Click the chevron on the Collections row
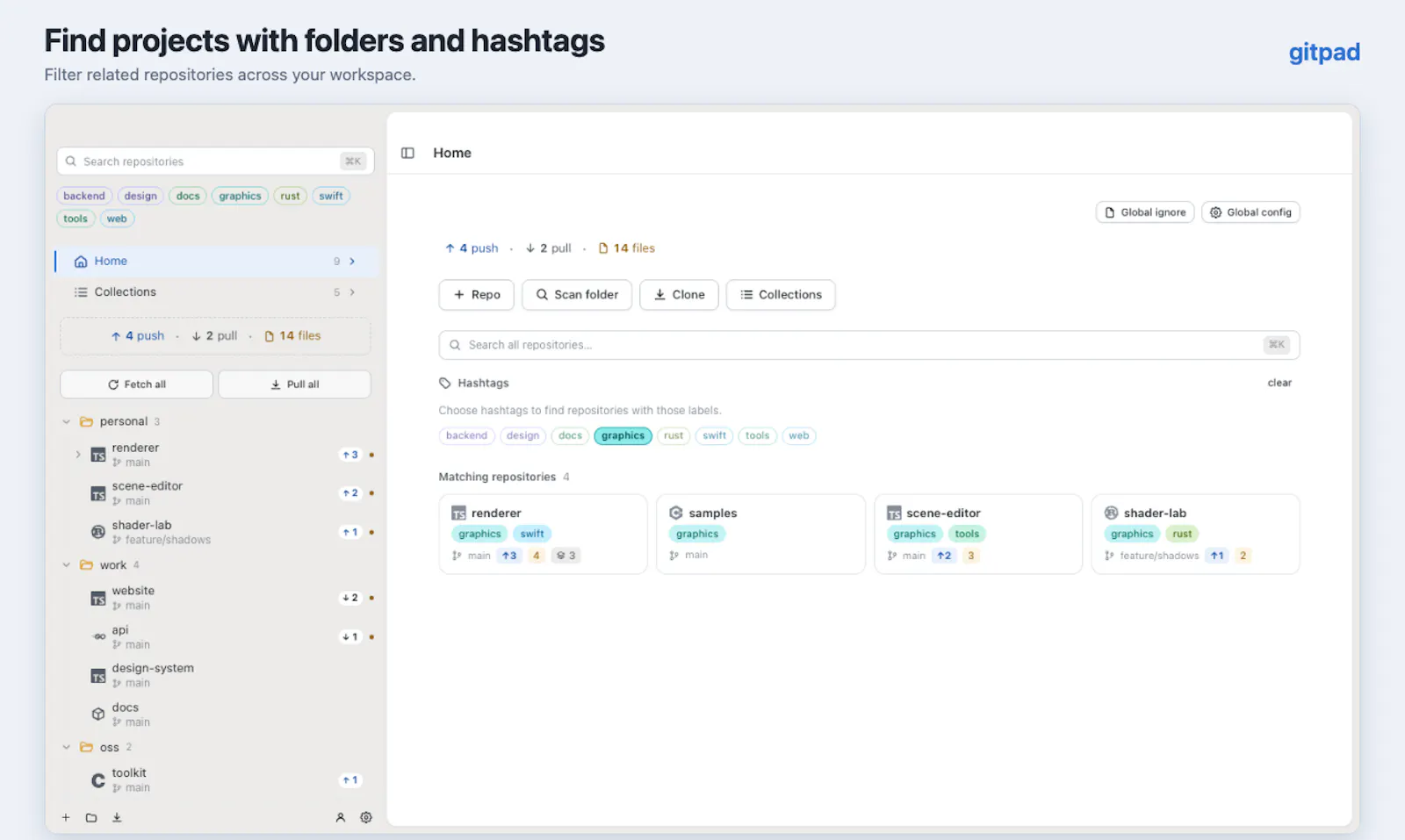 tap(352, 292)
